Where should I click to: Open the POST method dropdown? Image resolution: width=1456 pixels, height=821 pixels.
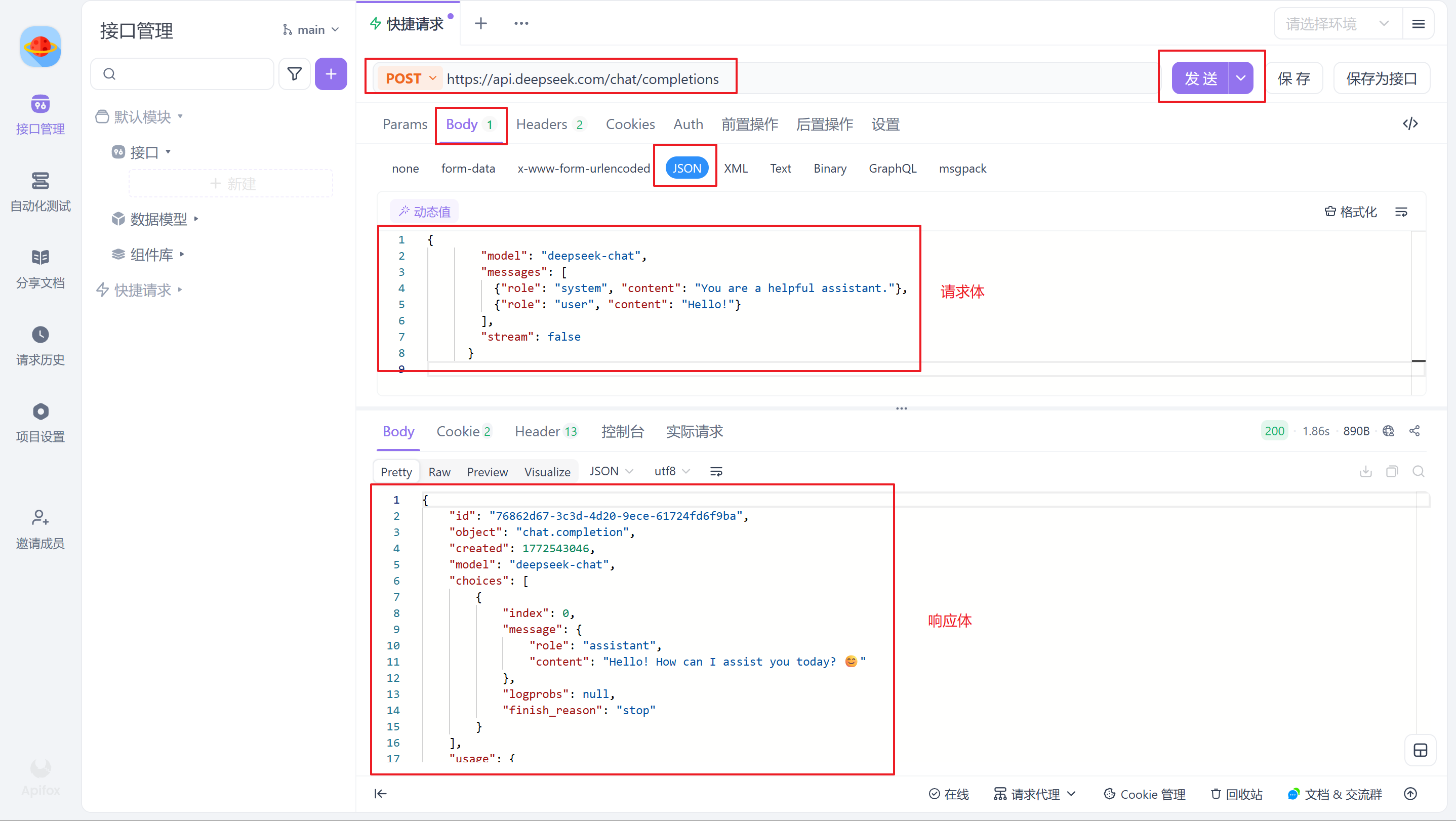(411, 78)
